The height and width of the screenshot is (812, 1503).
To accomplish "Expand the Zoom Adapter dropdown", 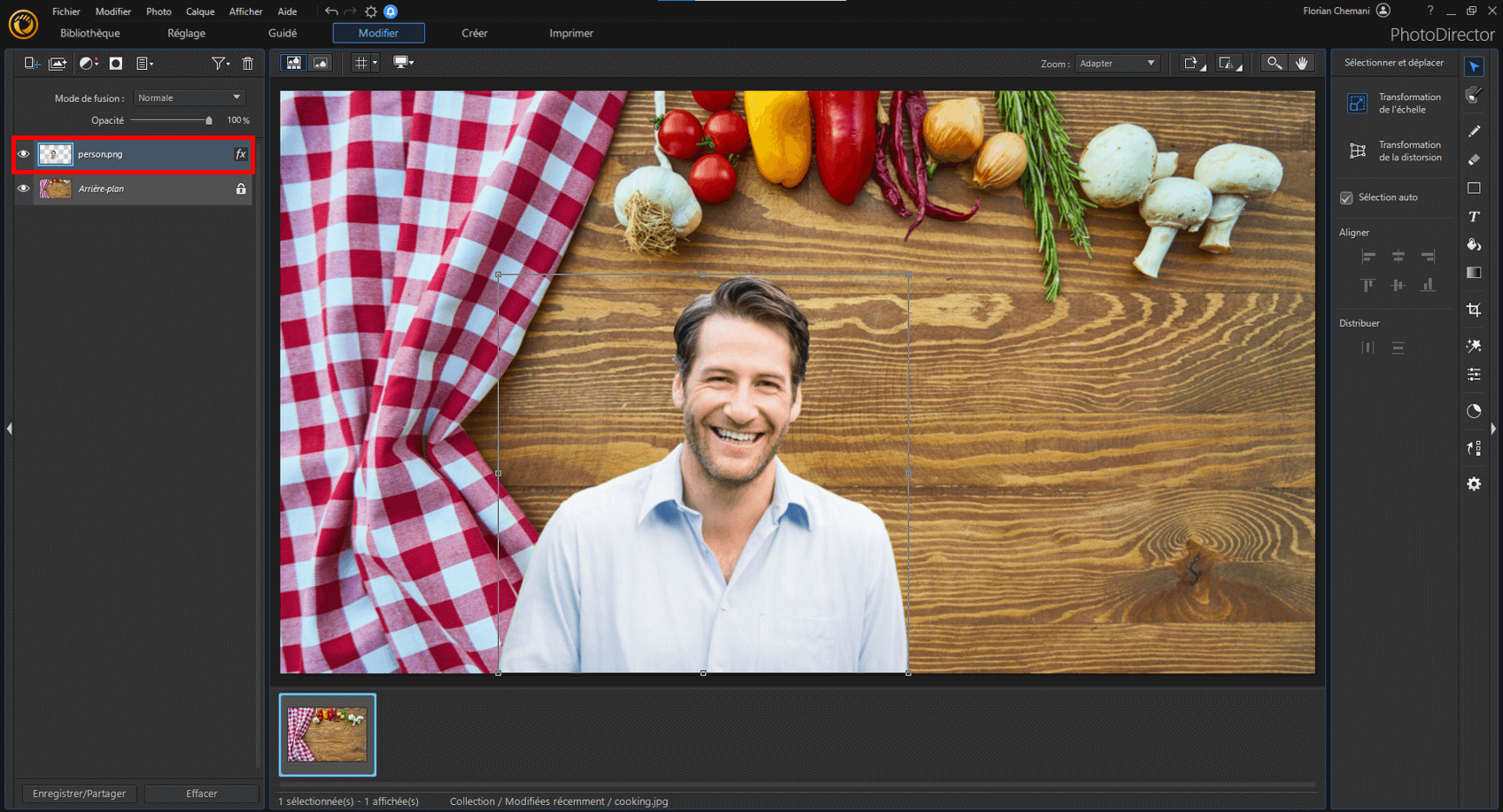I will pos(1117,64).
